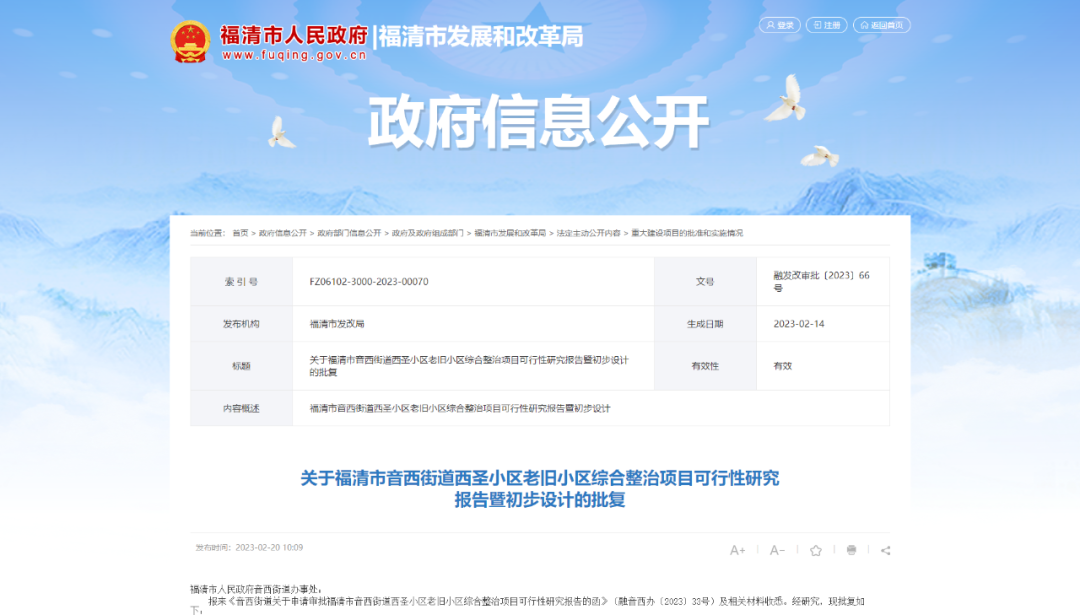Select 法定主动公开内容 in breadcrumb
The image size is (1080, 615).
pos(588,233)
